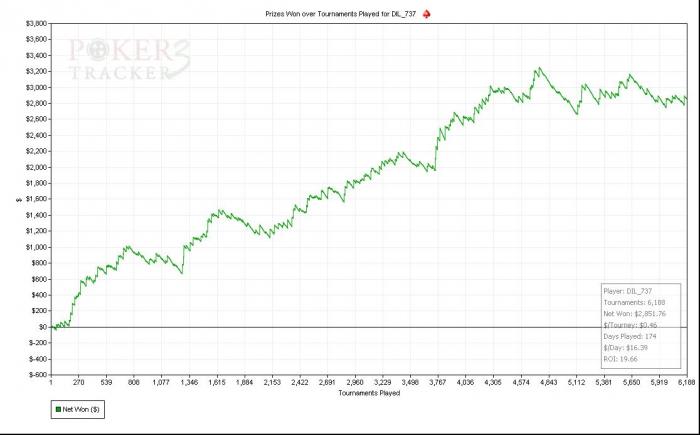Click the '2,960' x-axis label

coord(355,382)
